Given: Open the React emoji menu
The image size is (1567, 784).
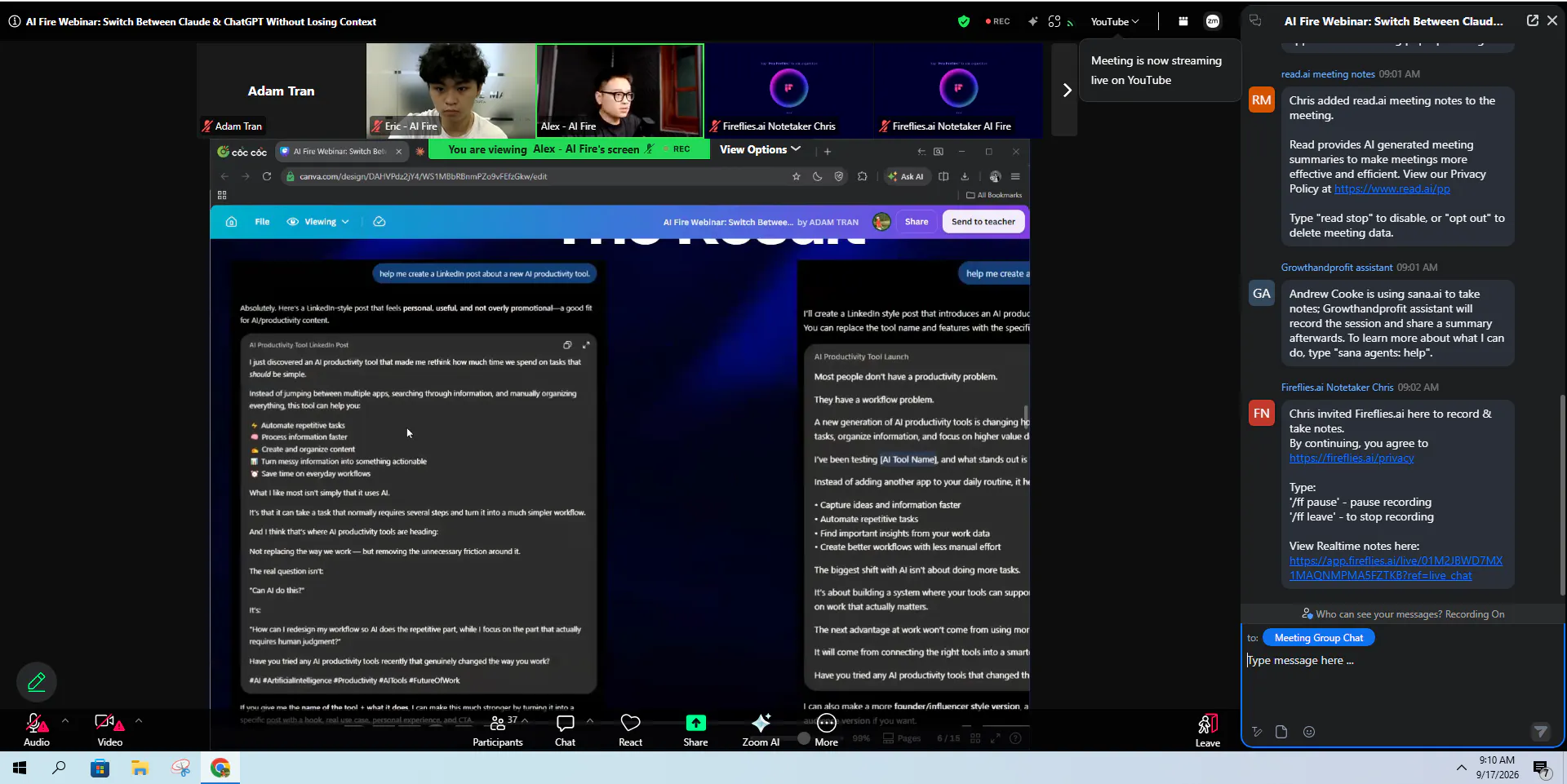Looking at the screenshot, I should click(630, 730).
